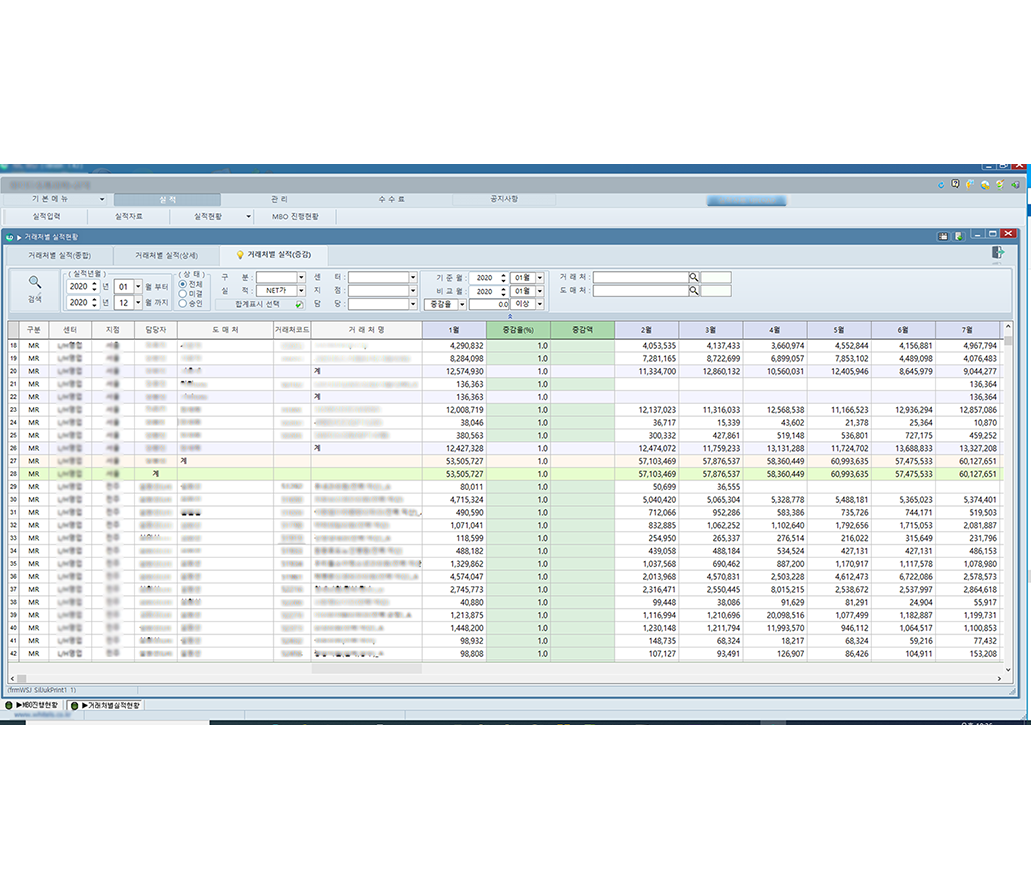
Task: Click the calculator icon in window title bar
Action: [x=942, y=236]
